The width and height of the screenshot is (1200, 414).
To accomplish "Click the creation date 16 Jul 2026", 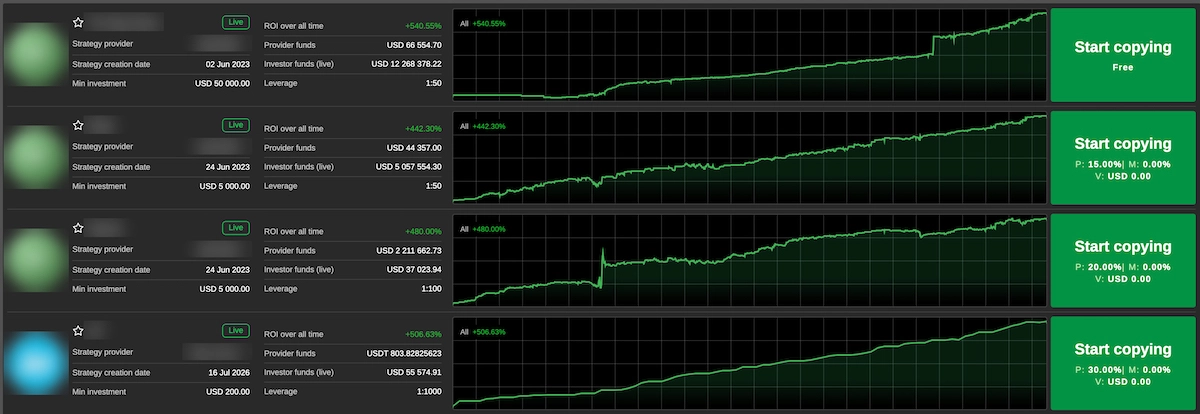I will 227,372.
